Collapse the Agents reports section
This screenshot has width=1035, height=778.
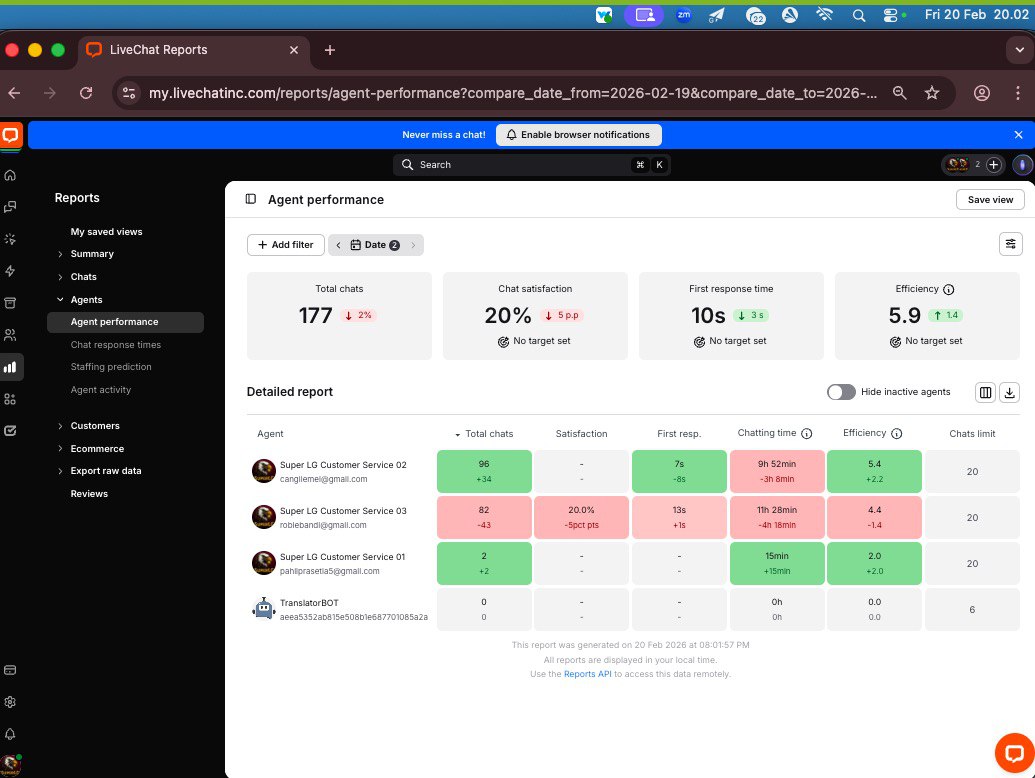tap(60, 300)
